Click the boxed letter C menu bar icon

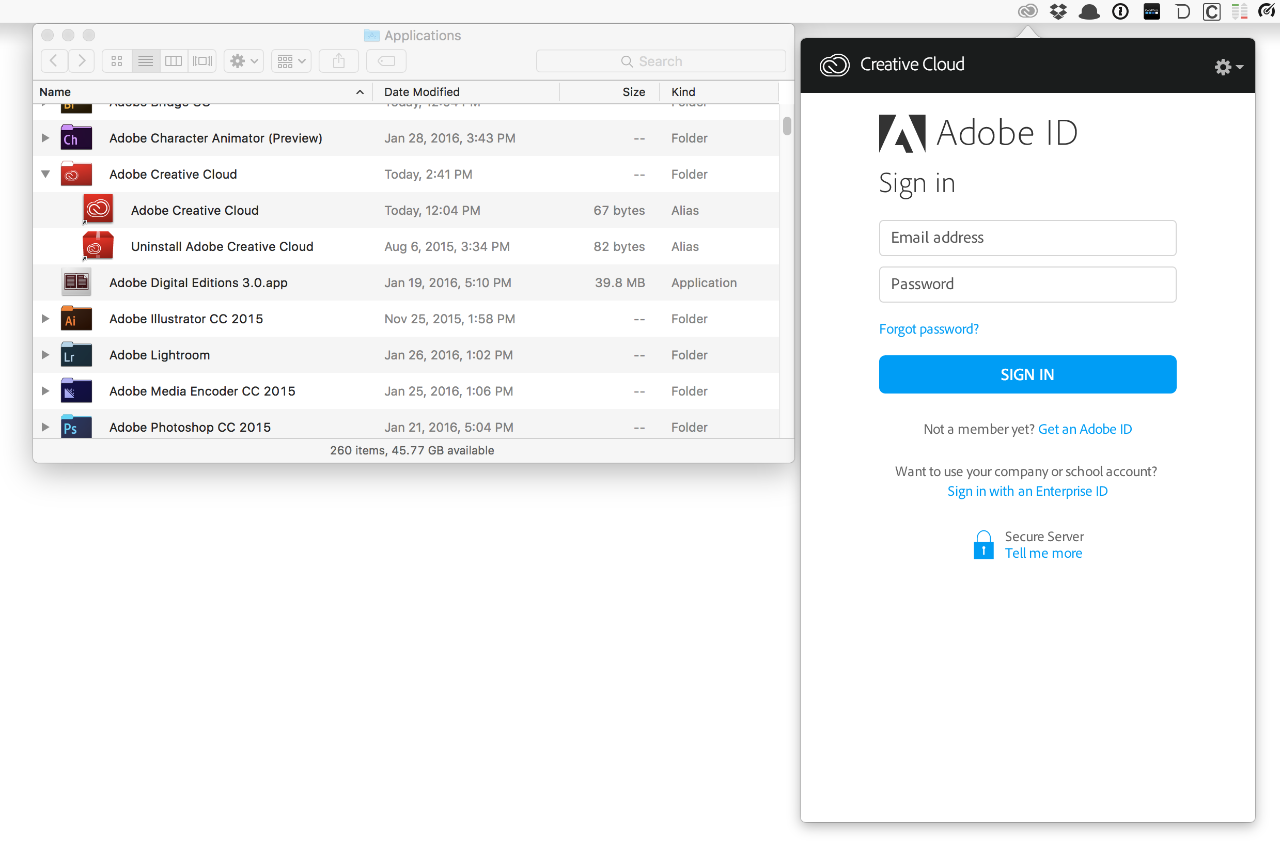tap(1211, 12)
